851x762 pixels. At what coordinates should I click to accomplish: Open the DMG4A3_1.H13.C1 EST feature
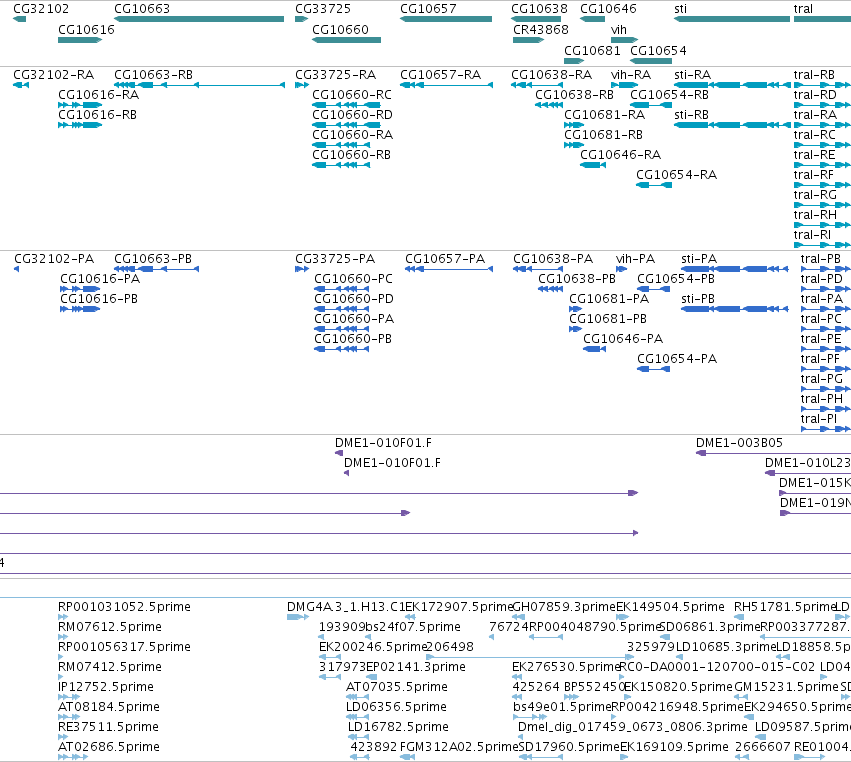pos(297,617)
